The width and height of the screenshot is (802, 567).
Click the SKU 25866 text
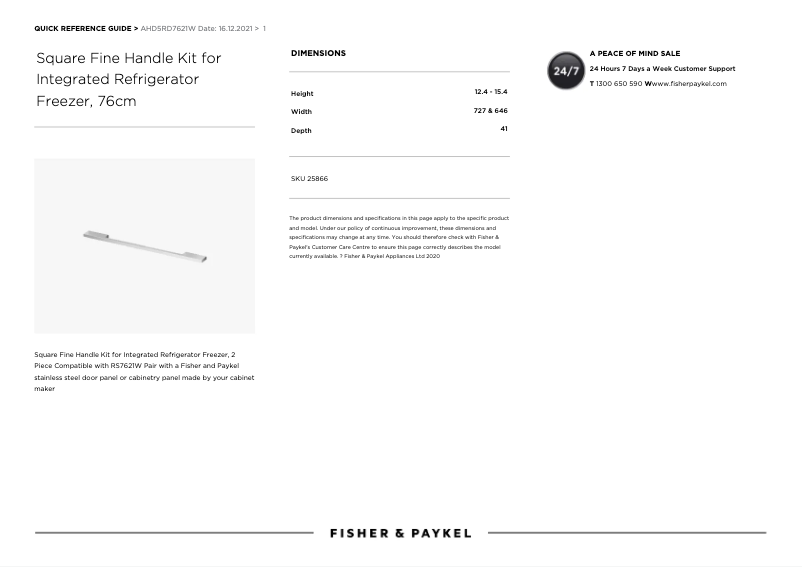point(309,179)
